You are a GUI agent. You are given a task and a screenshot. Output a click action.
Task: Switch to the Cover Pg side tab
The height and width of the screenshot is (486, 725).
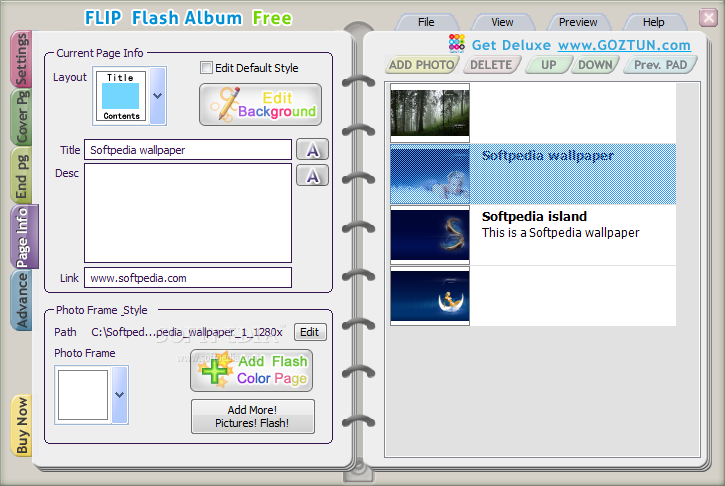pyautogui.click(x=22, y=117)
